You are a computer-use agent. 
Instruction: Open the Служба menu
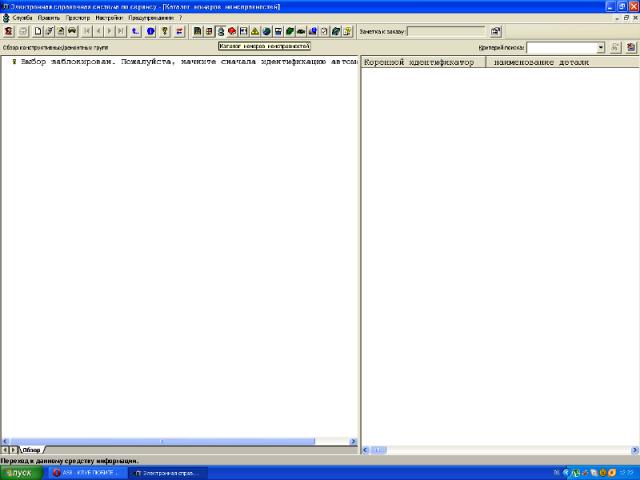pos(23,18)
